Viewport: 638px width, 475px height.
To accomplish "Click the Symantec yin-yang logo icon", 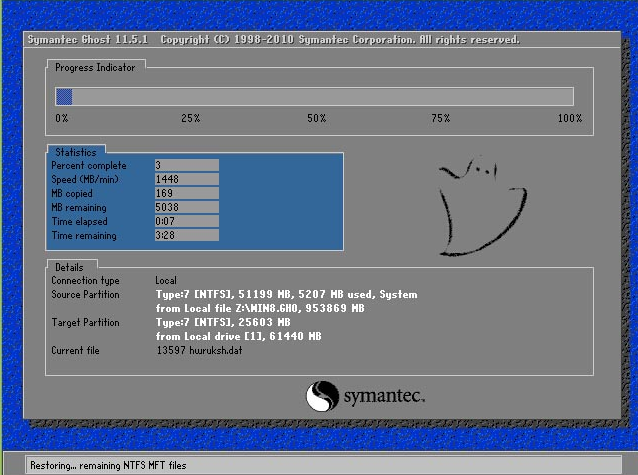I will [322, 396].
